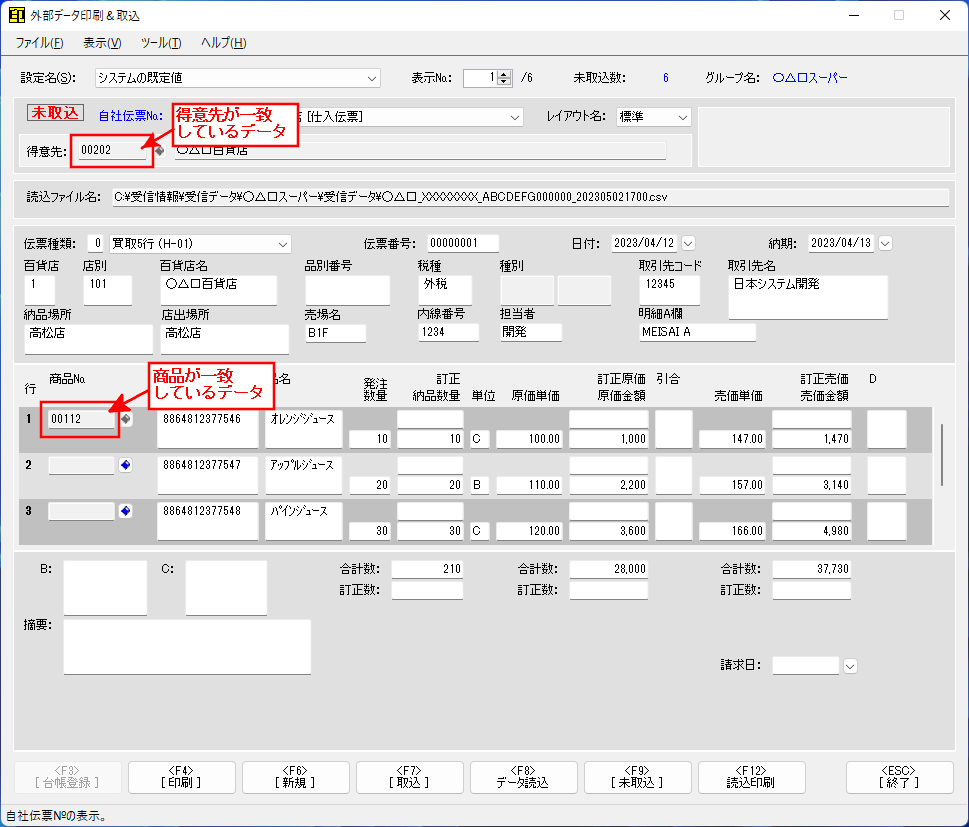The height and width of the screenshot is (827, 969).
Task: Click the C: memo box
Action: pos(226,588)
